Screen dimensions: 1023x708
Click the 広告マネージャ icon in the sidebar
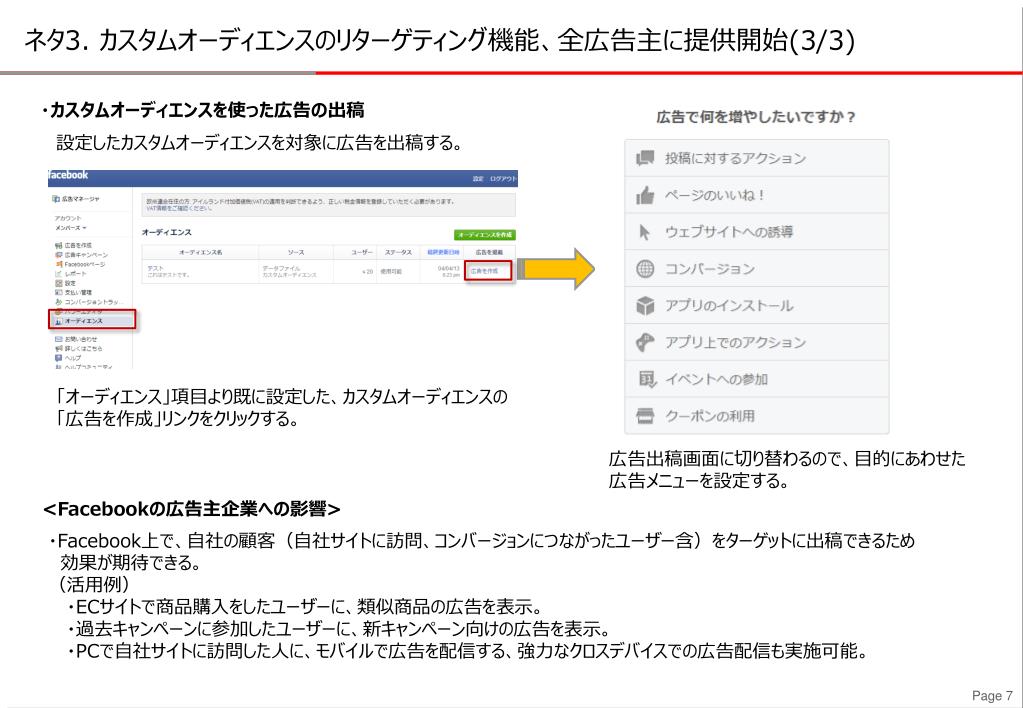pyautogui.click(x=57, y=198)
